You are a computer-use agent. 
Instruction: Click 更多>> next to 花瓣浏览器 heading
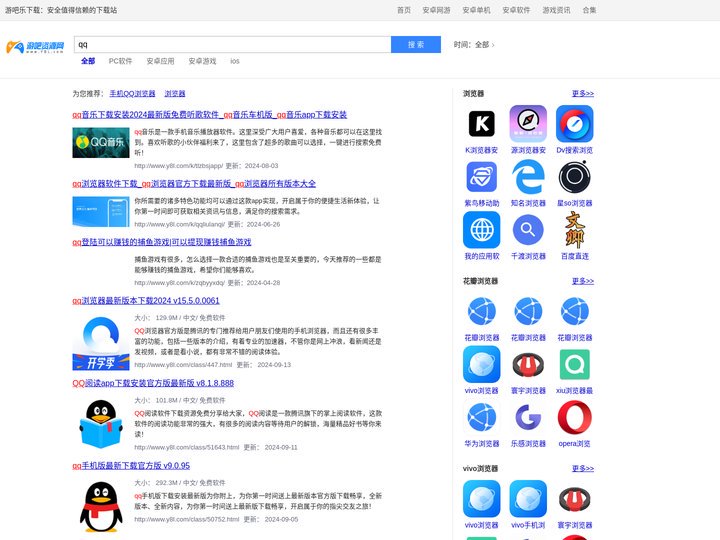click(583, 281)
